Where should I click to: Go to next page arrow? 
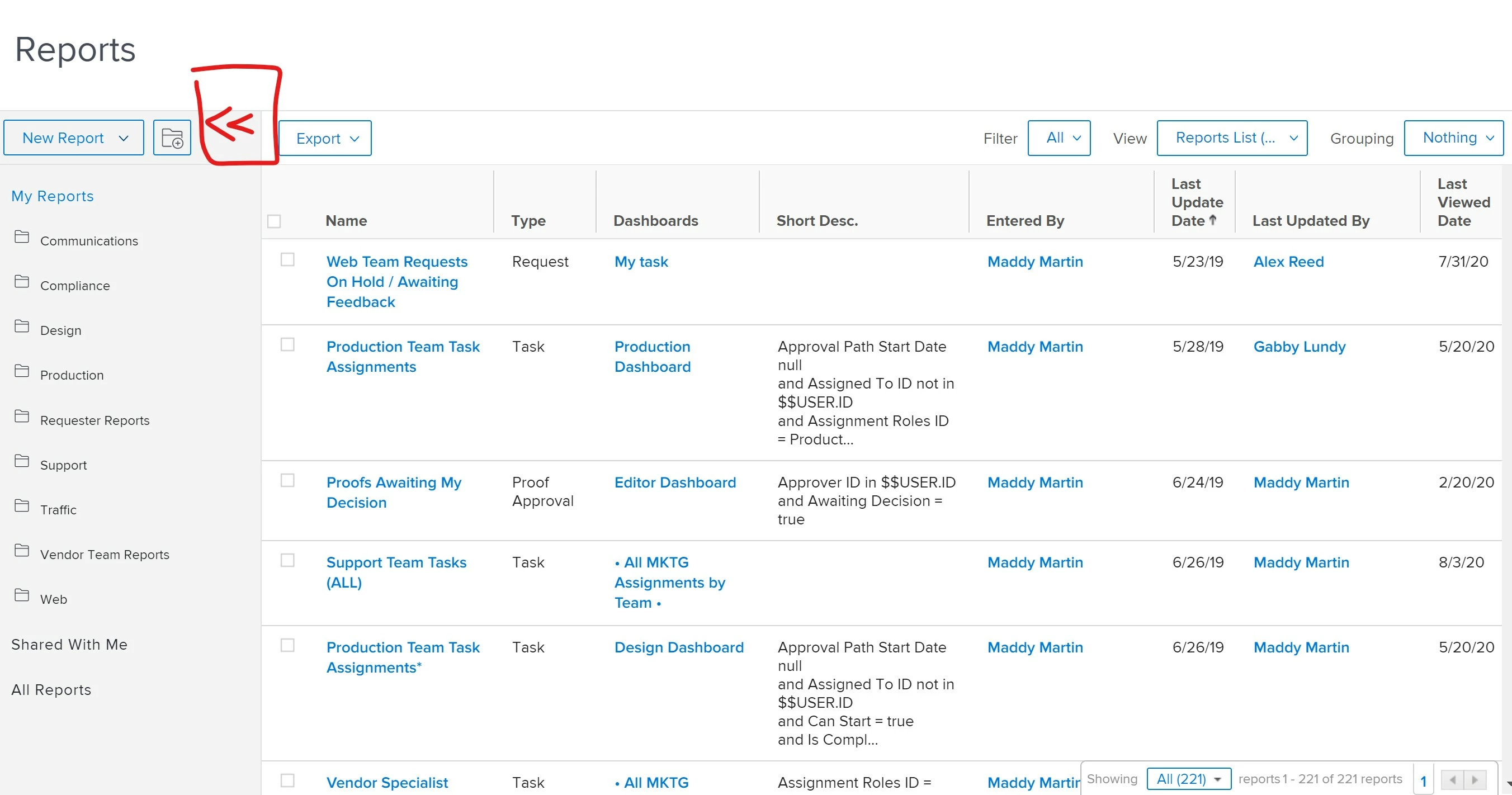coord(1475,779)
